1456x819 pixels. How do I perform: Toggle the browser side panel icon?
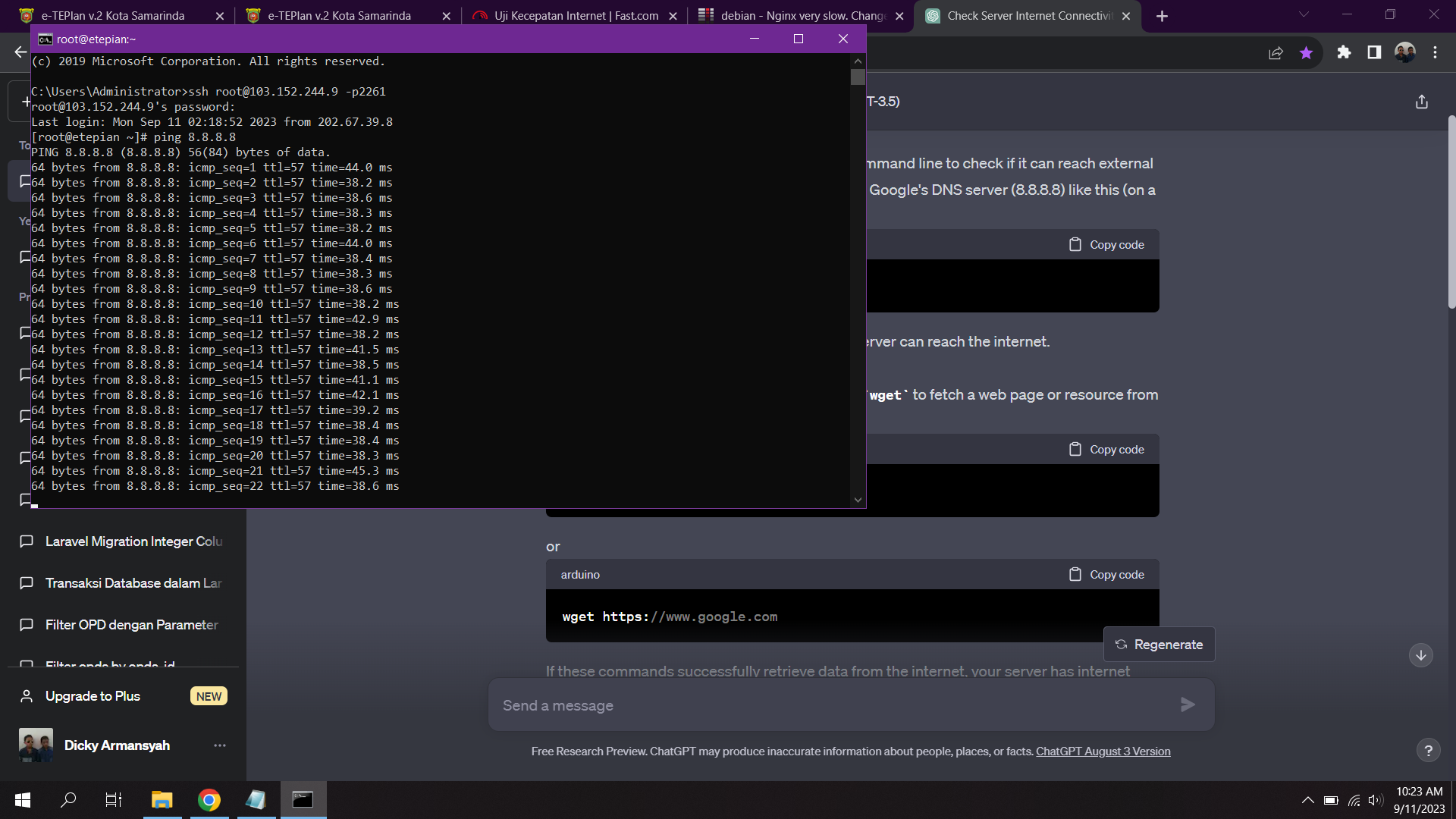[1374, 52]
